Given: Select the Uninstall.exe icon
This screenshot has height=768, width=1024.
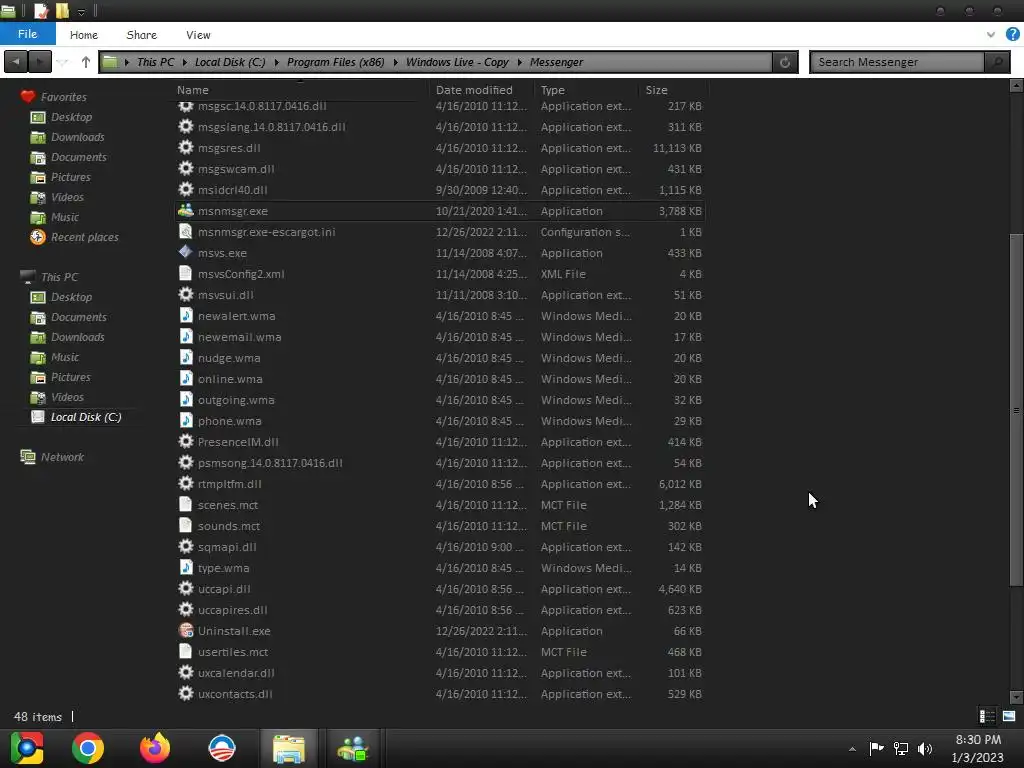Looking at the screenshot, I should [x=185, y=631].
